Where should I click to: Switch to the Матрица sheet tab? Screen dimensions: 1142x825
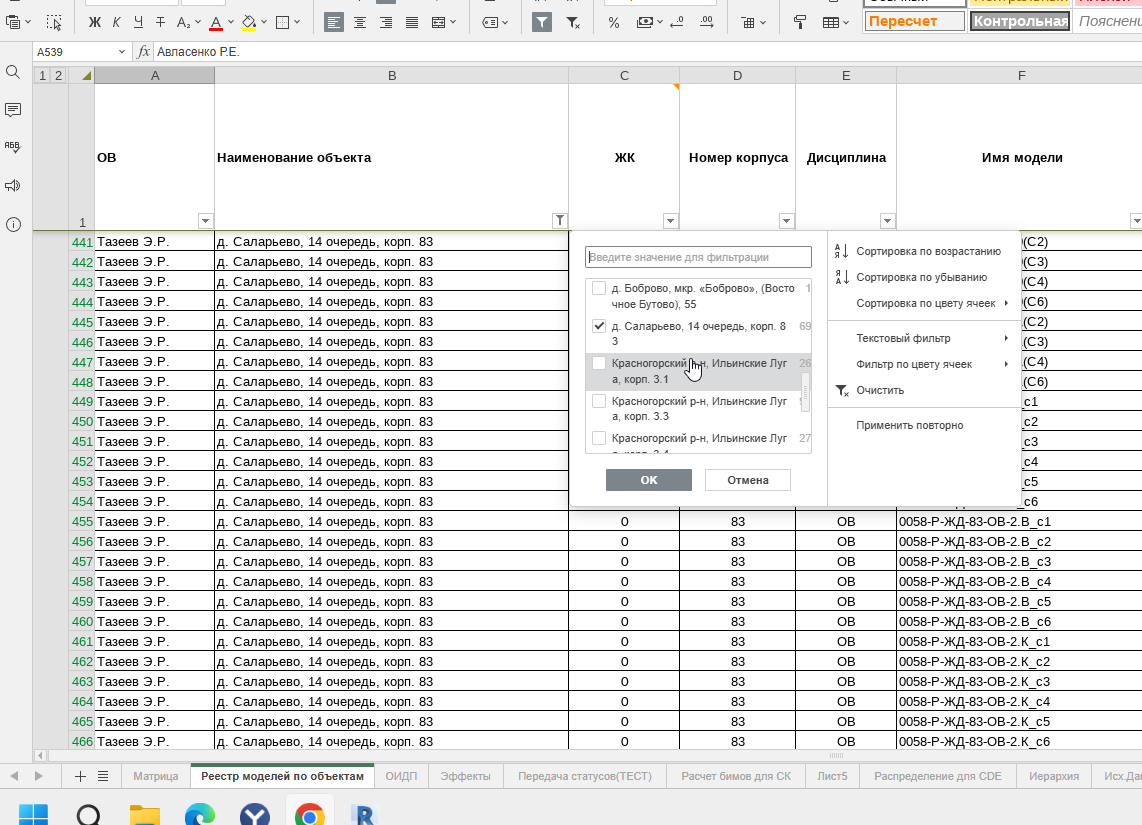coord(155,776)
